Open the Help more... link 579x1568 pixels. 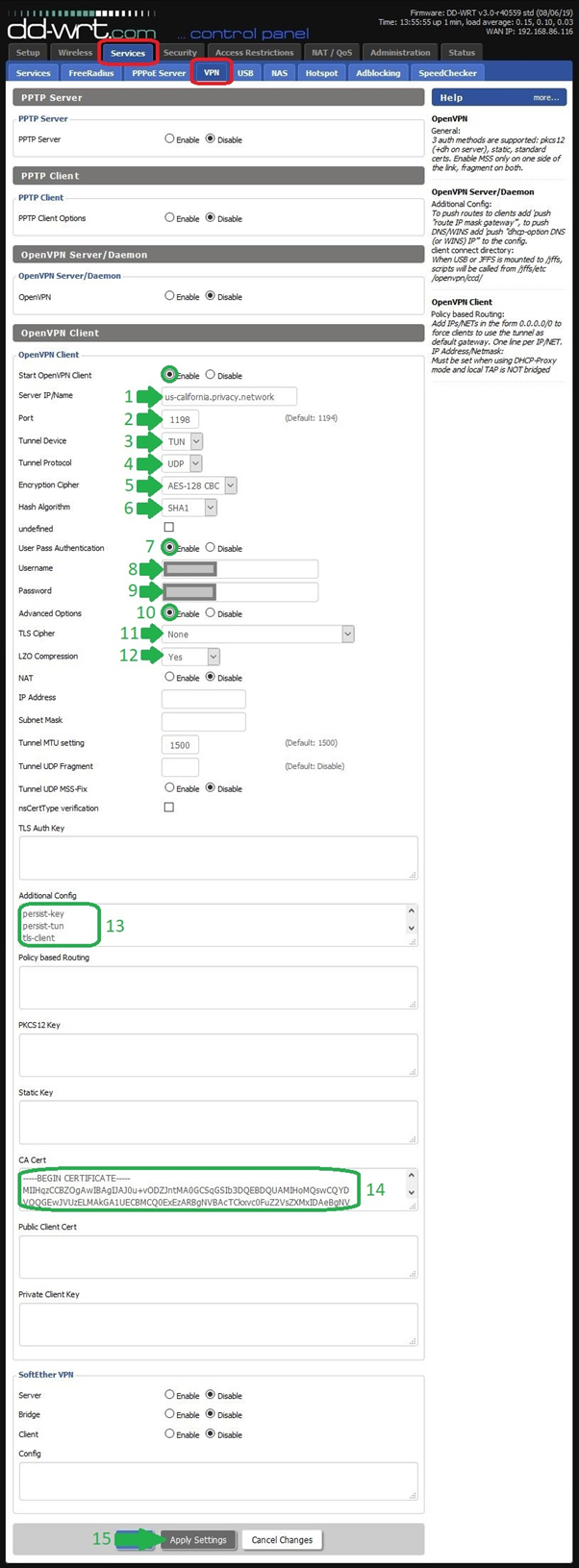[545, 97]
